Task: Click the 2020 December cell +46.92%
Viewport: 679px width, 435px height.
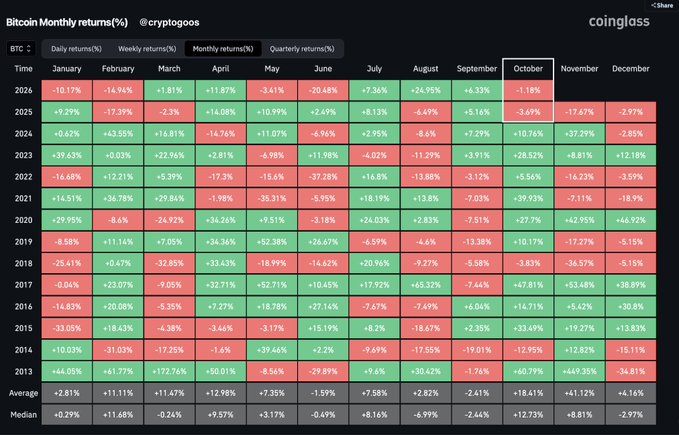Action: click(x=630, y=220)
